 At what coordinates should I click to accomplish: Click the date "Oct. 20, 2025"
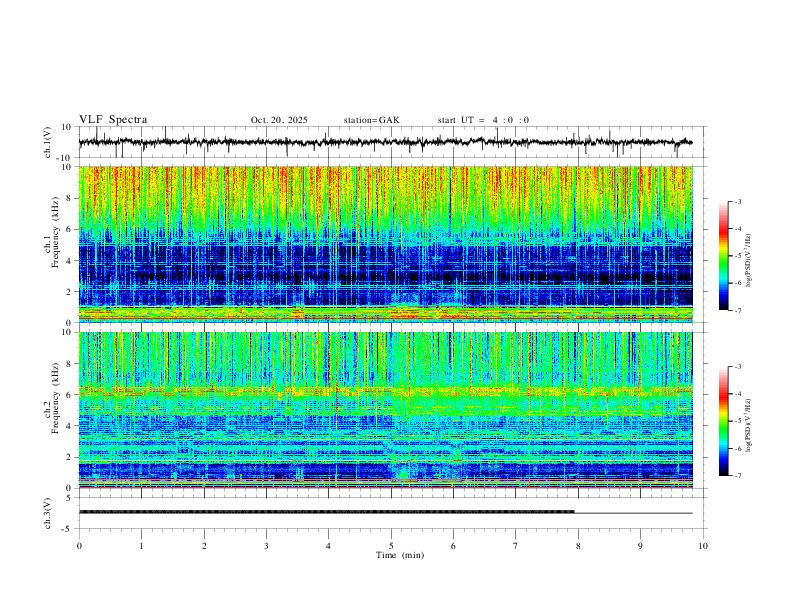tap(279, 120)
